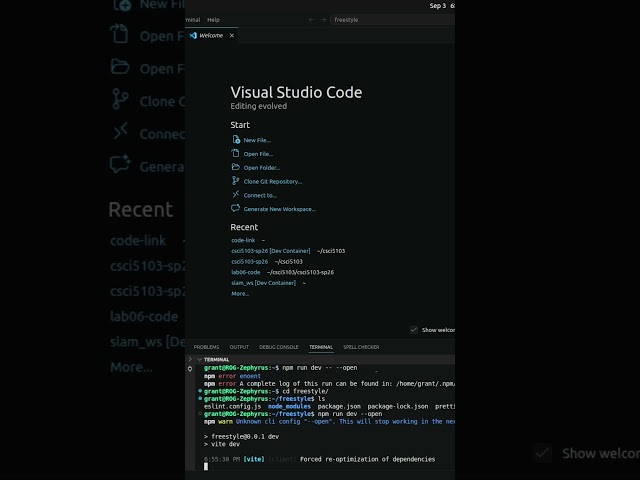This screenshot has height=480, width=640.
Task: Click the Generate New Workspace chat icon
Action: 236,208
